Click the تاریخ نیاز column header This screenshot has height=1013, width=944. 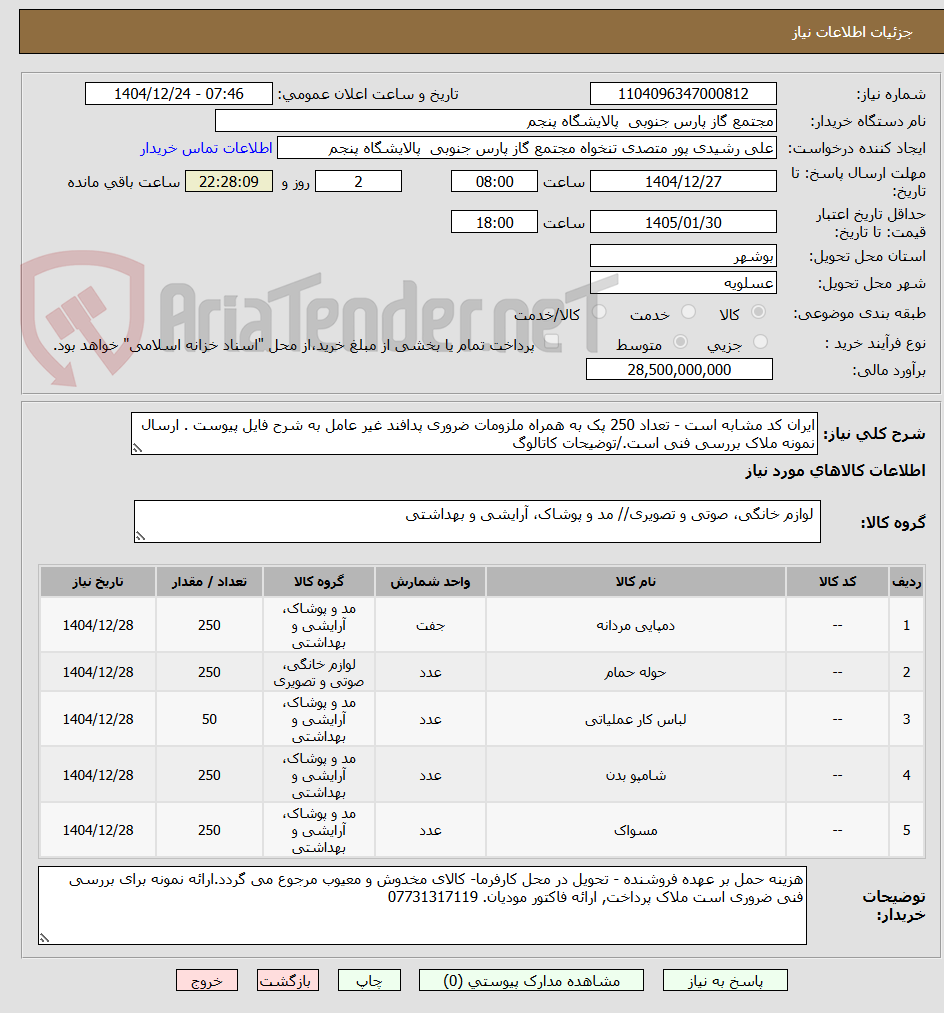98,581
